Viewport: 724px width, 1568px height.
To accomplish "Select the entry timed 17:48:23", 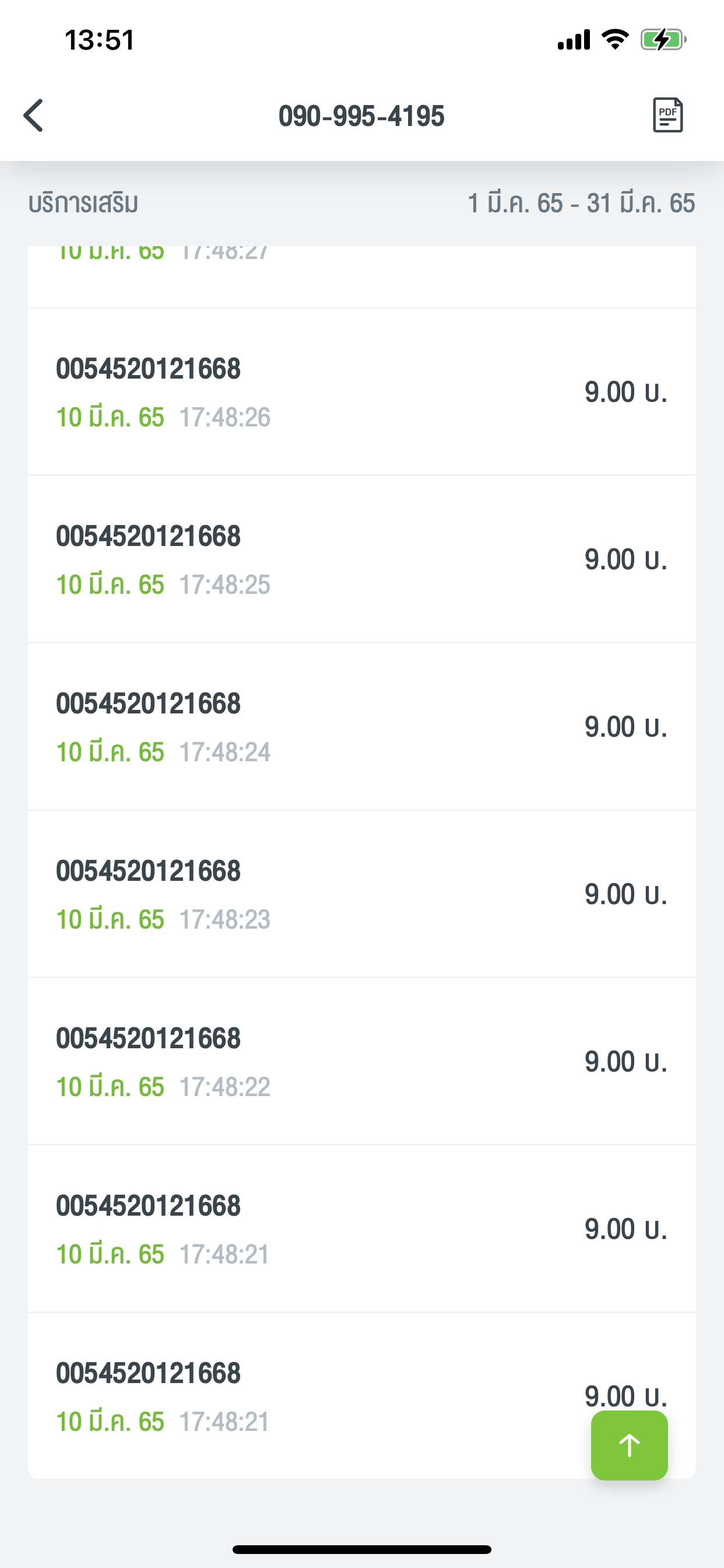I will point(361,894).
